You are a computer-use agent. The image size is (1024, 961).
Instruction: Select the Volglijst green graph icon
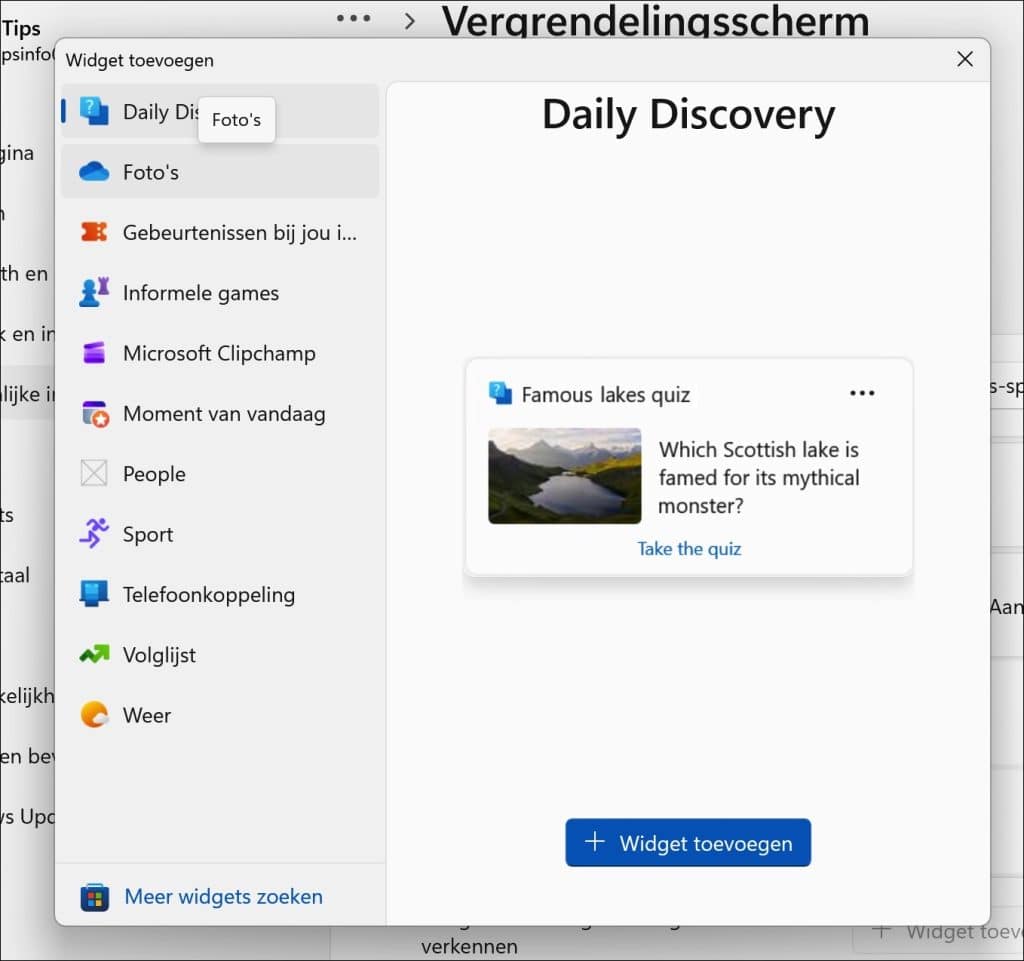click(96, 655)
